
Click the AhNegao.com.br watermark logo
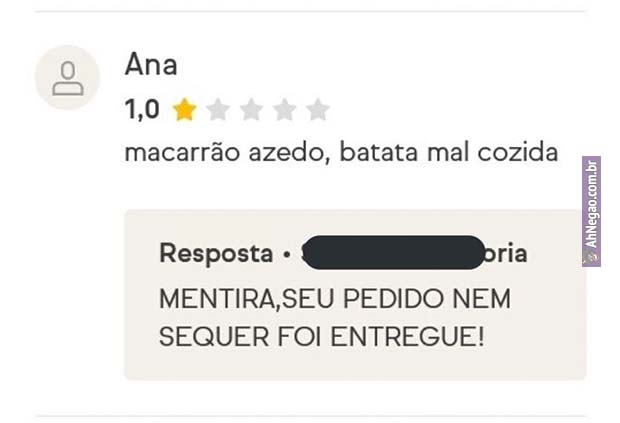click(x=591, y=212)
